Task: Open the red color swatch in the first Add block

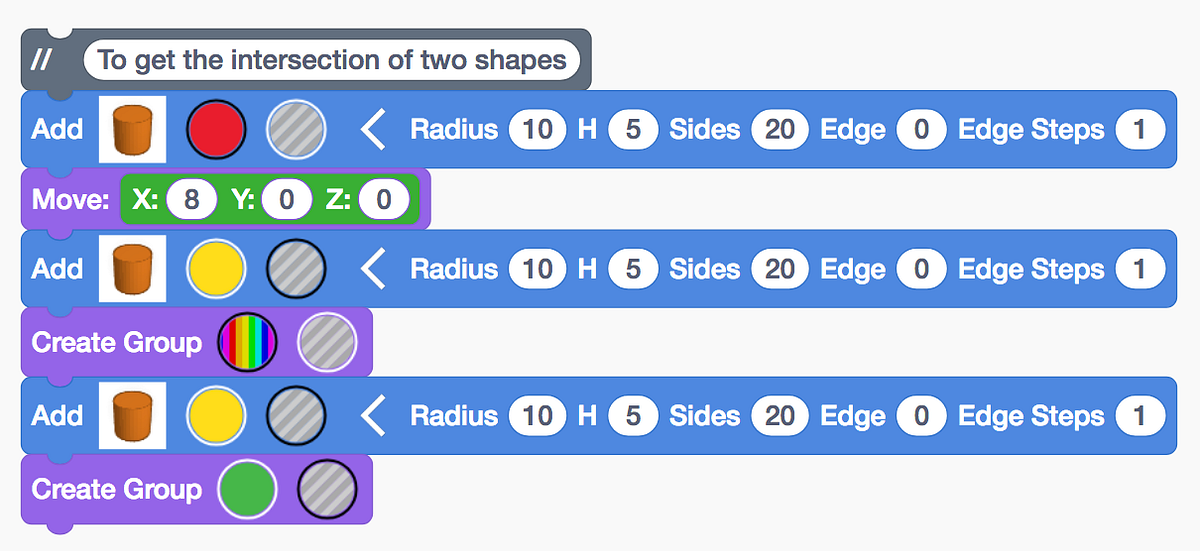Action: (216, 130)
